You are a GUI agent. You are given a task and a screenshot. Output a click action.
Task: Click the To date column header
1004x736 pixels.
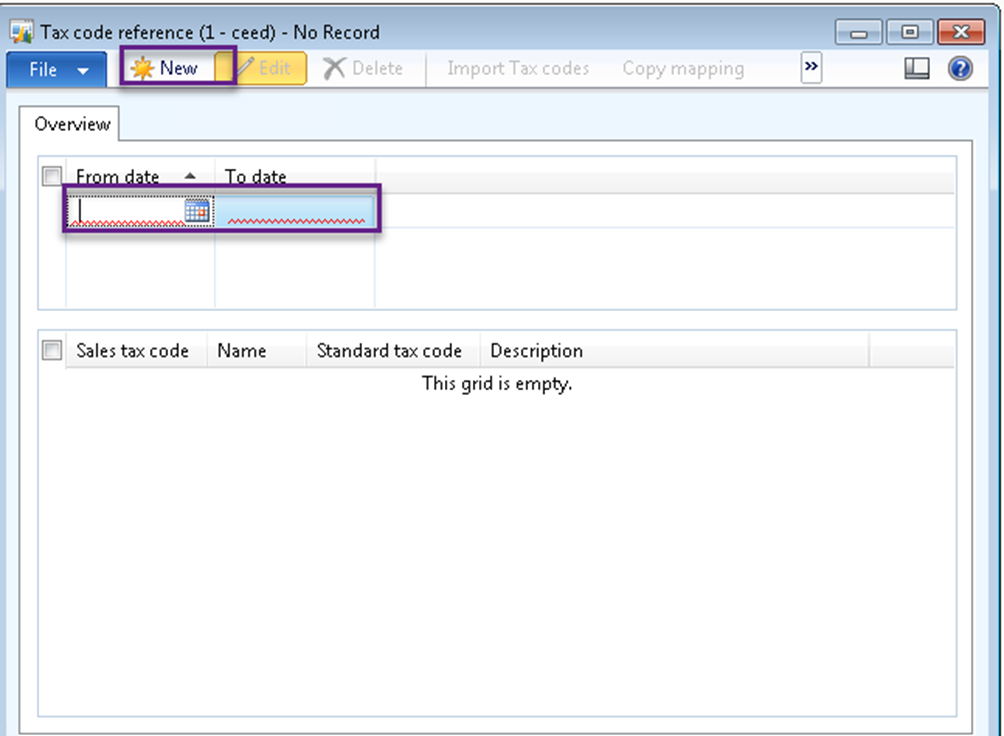[295, 176]
